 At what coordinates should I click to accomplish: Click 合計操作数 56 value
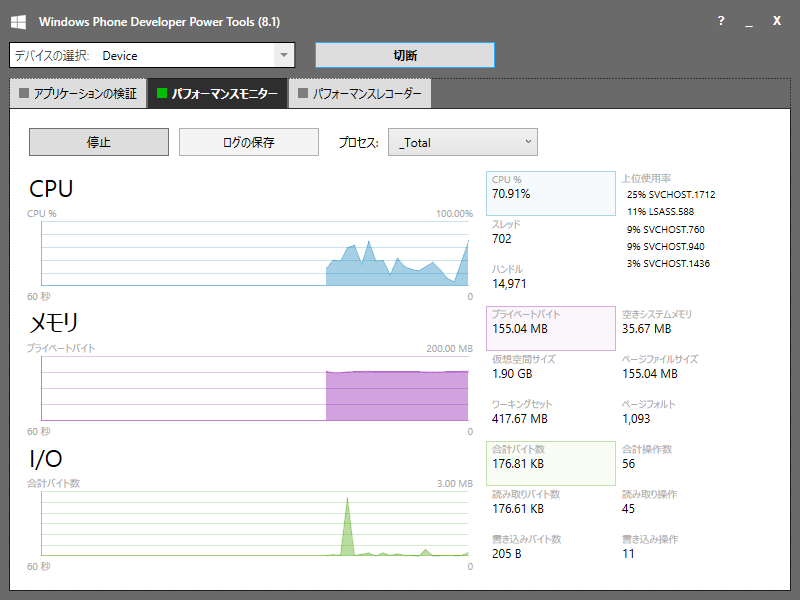tap(628, 463)
